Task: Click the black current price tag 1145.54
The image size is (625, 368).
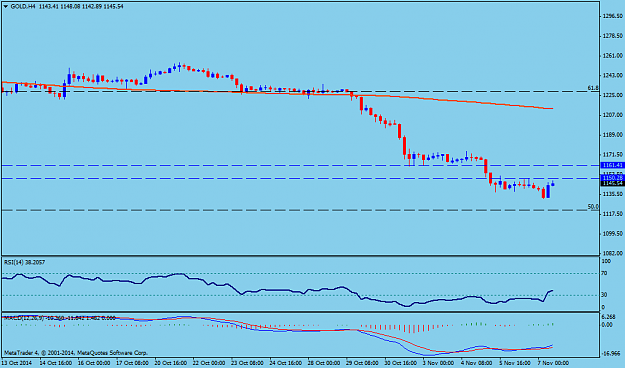Action: [x=613, y=183]
